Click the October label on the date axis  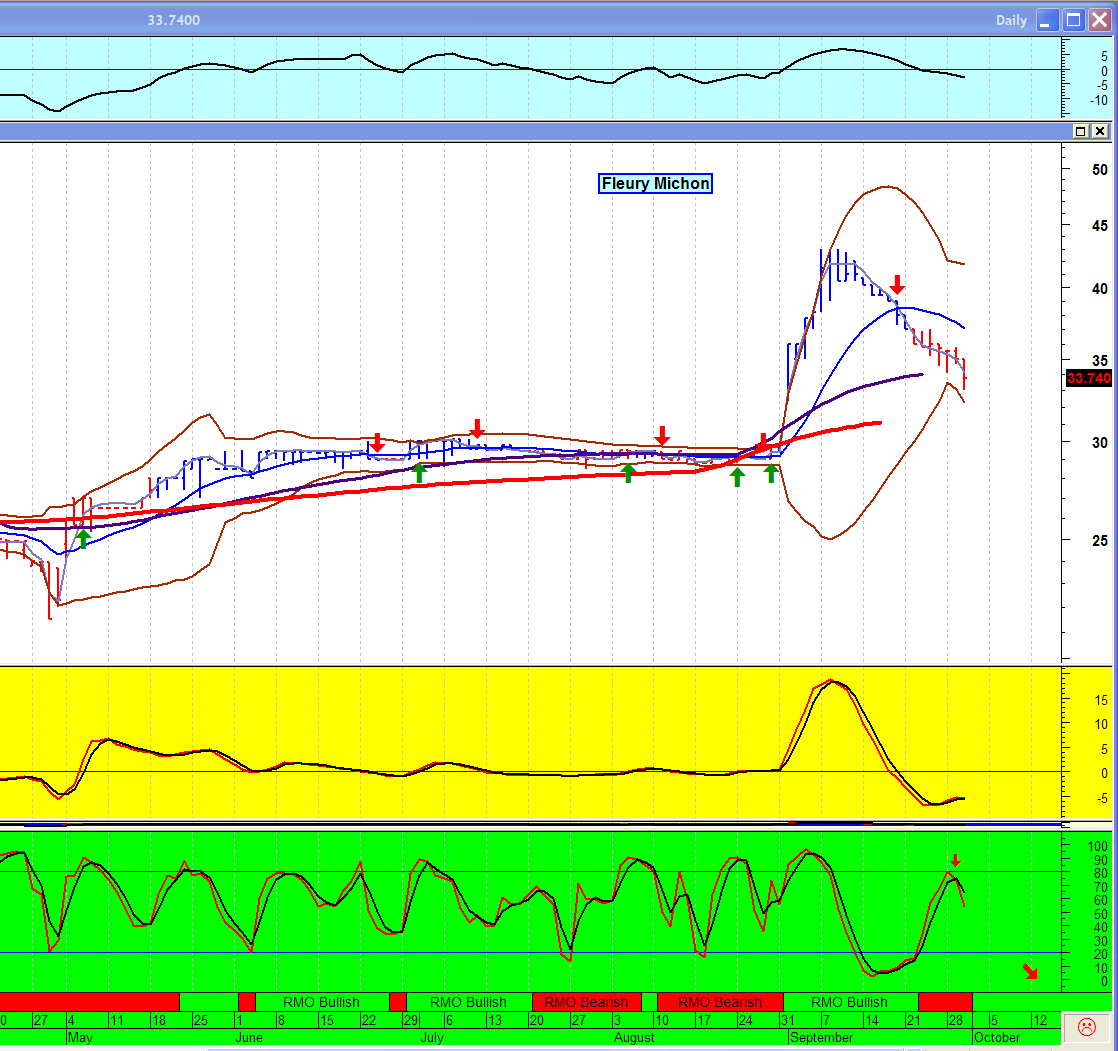997,1037
